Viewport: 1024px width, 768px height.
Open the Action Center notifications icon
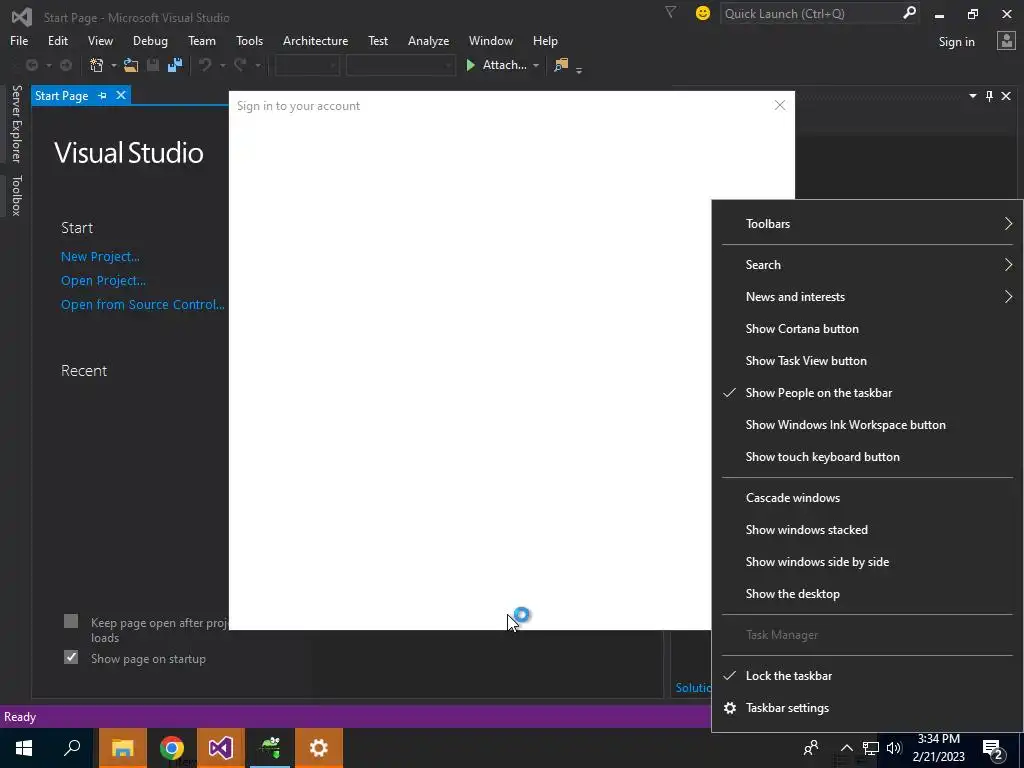(993, 749)
